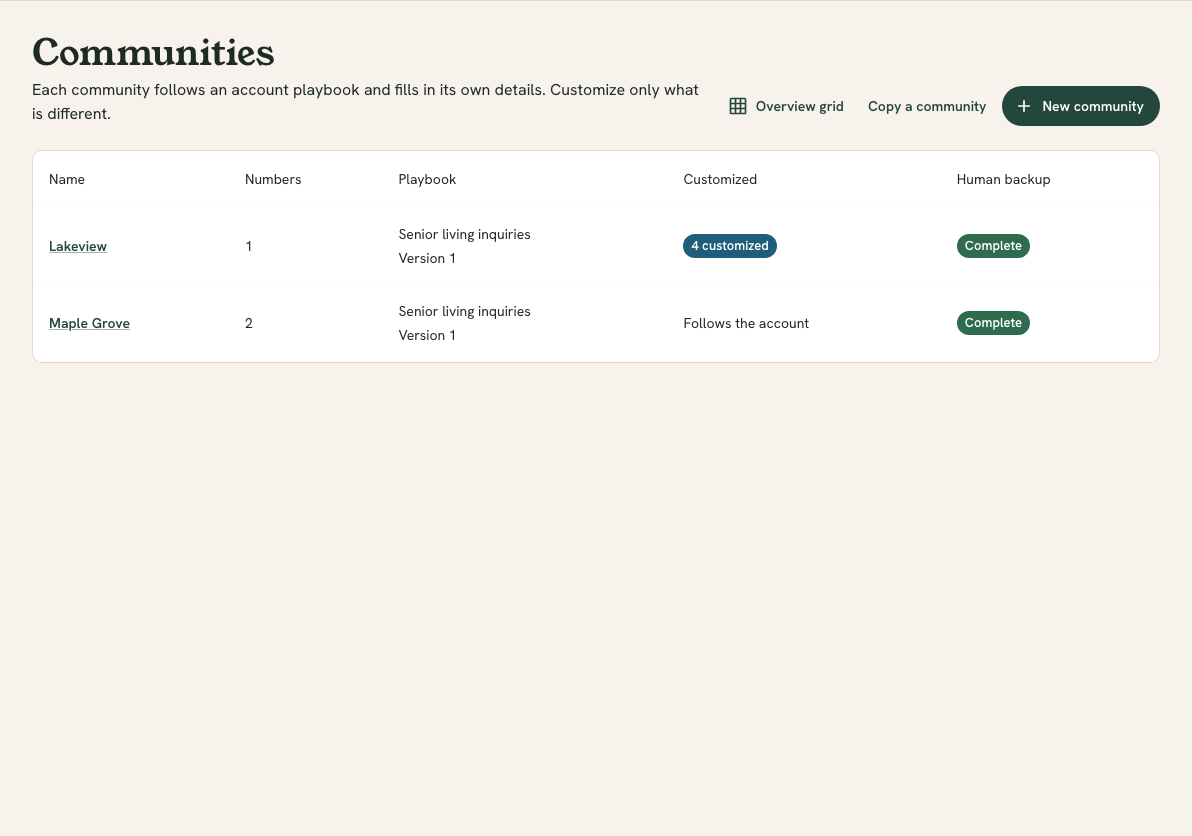1192x836 pixels.
Task: Open the Lakeview community link
Action: 78,246
